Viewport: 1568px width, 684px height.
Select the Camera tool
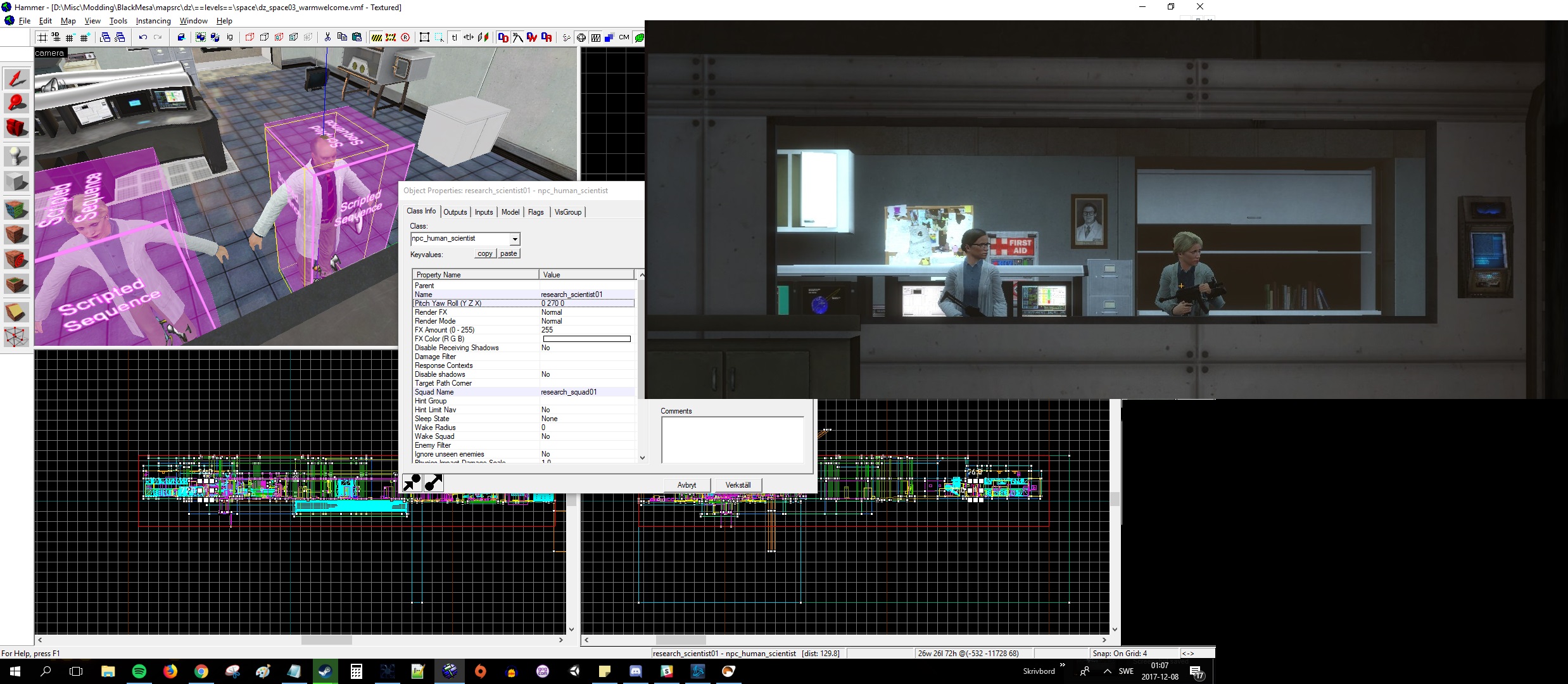coord(16,129)
